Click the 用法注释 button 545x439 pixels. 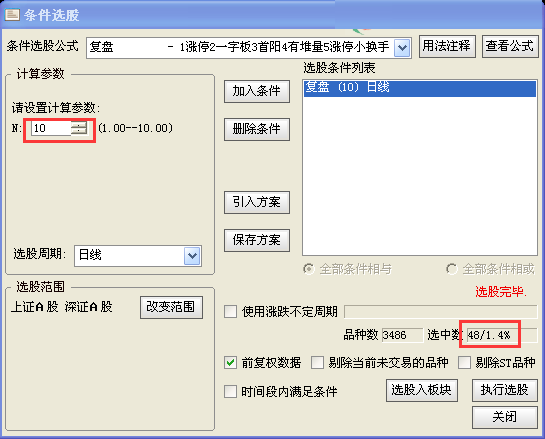coord(447,46)
